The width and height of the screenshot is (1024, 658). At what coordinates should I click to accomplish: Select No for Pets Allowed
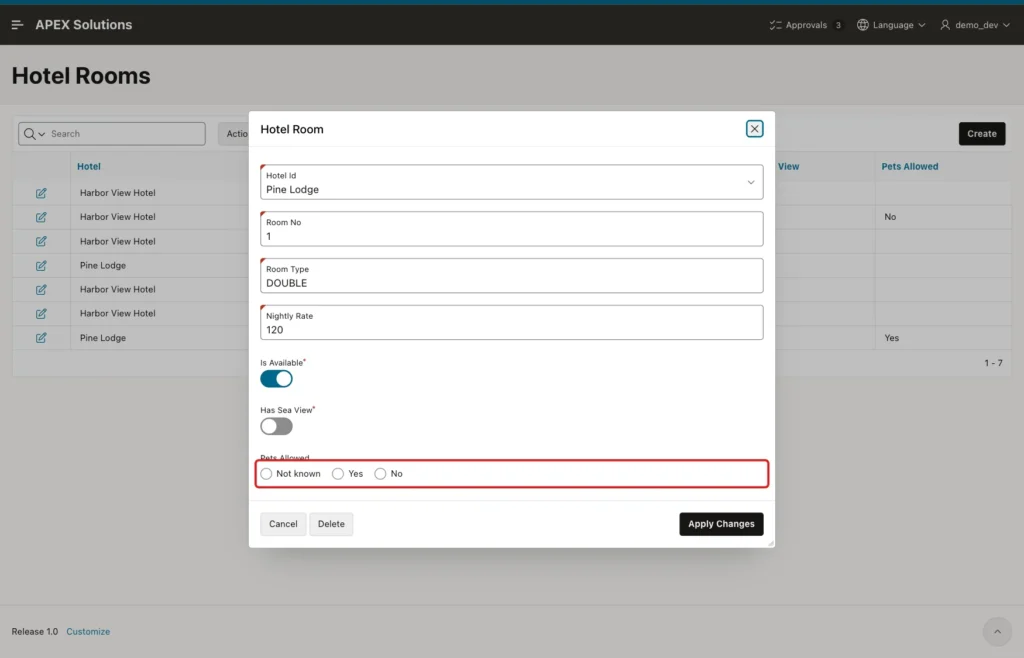click(380, 474)
